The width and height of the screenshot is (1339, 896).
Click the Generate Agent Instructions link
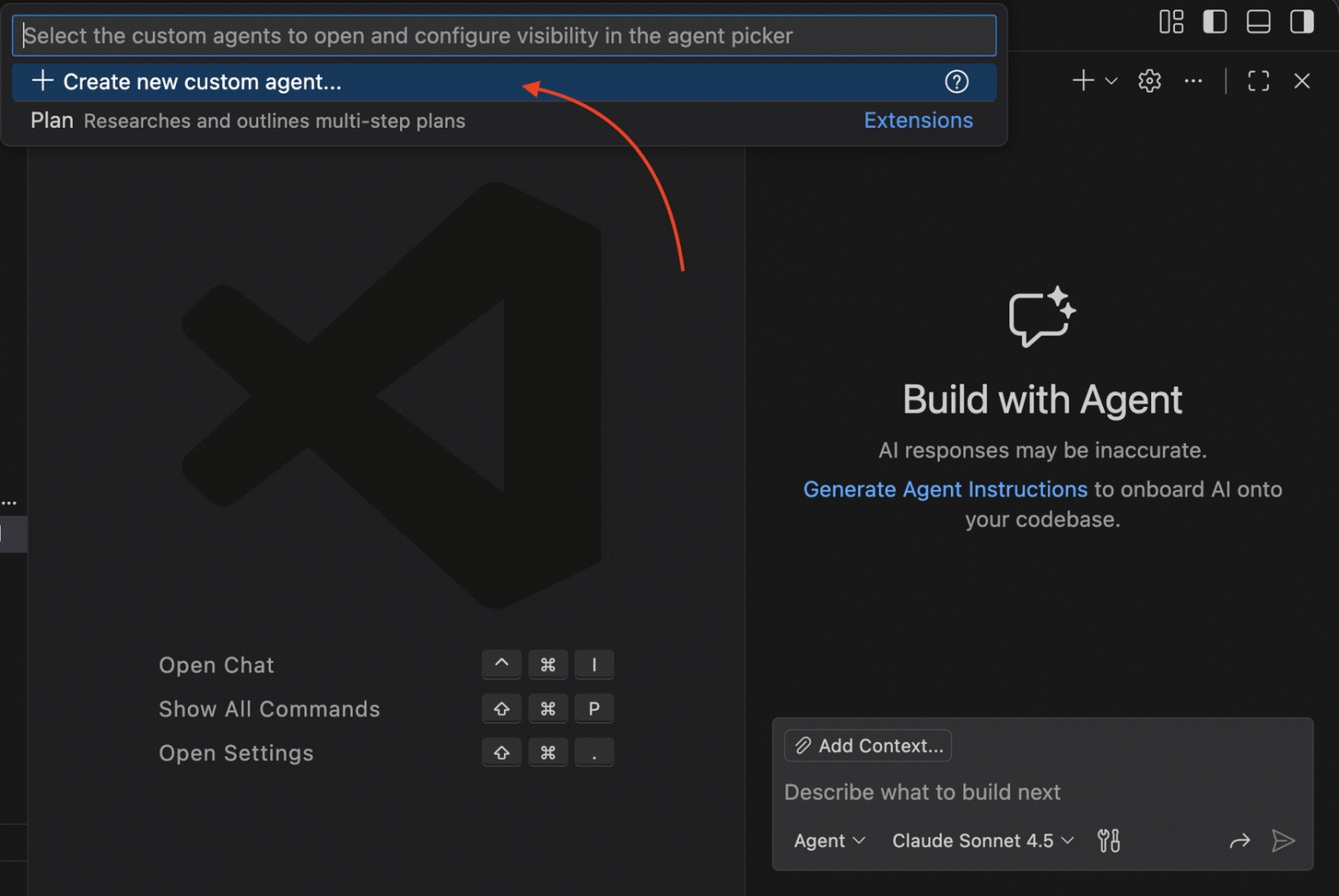coord(945,489)
